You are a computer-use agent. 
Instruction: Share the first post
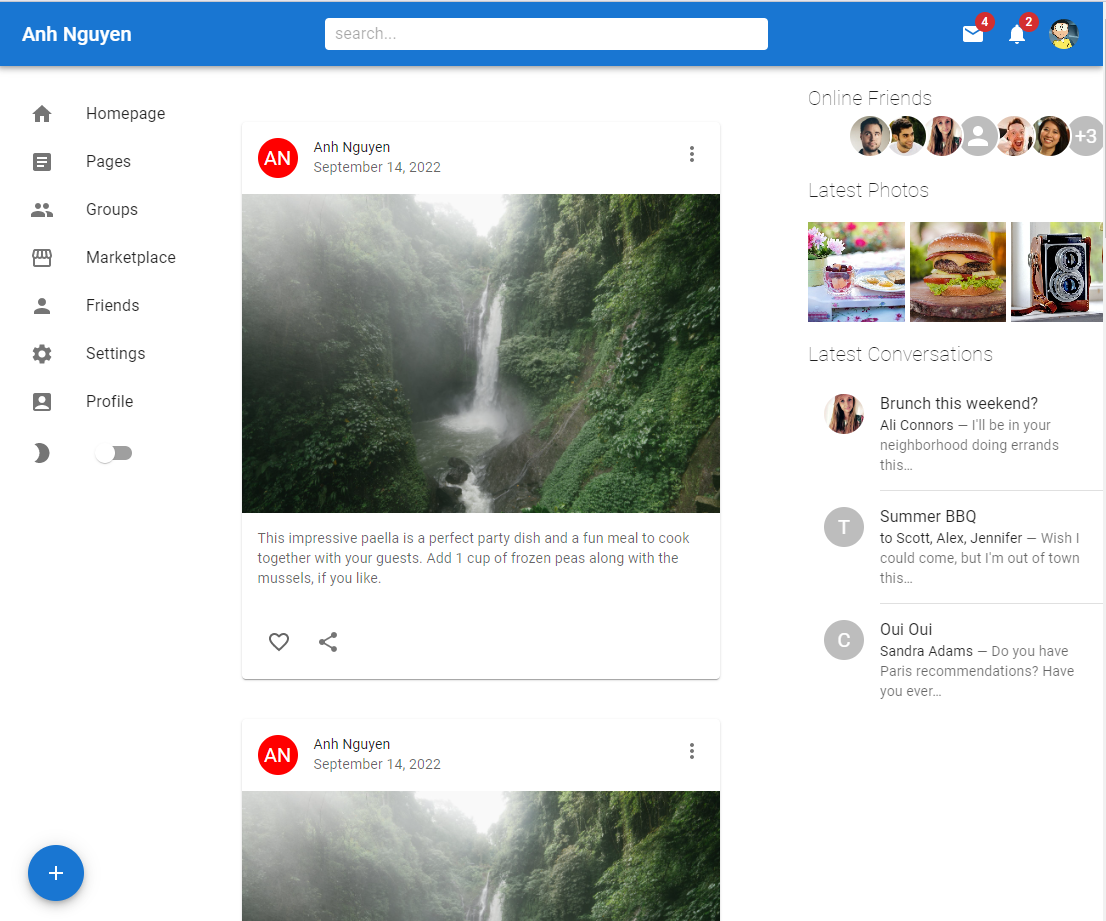click(x=328, y=642)
